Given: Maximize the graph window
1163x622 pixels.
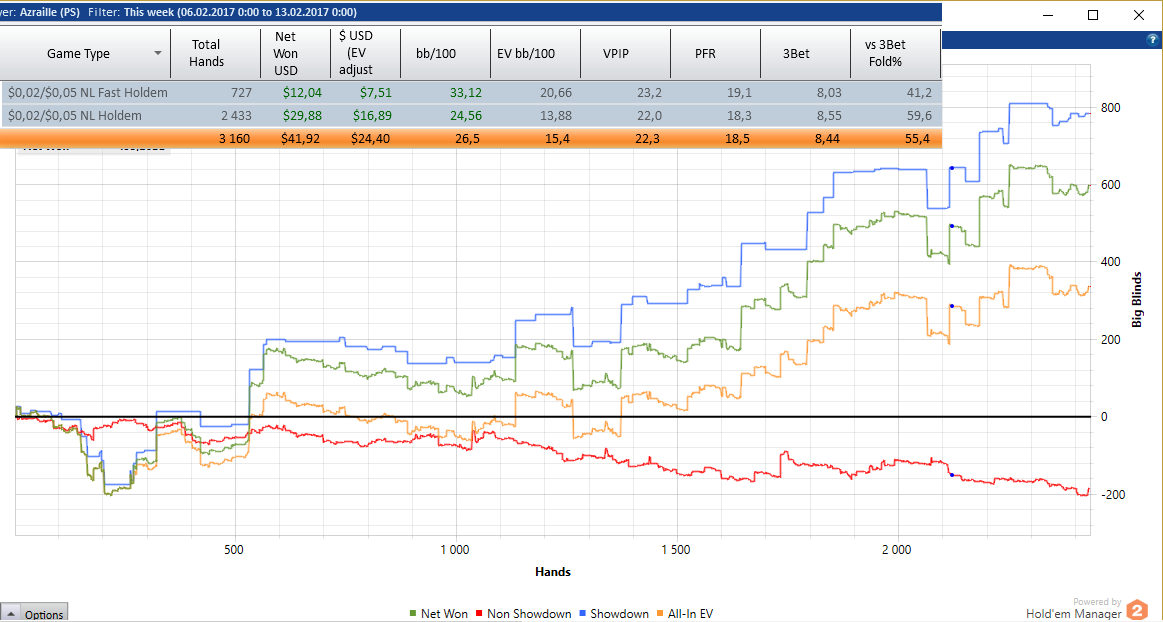Looking at the screenshot, I should 1093,15.
